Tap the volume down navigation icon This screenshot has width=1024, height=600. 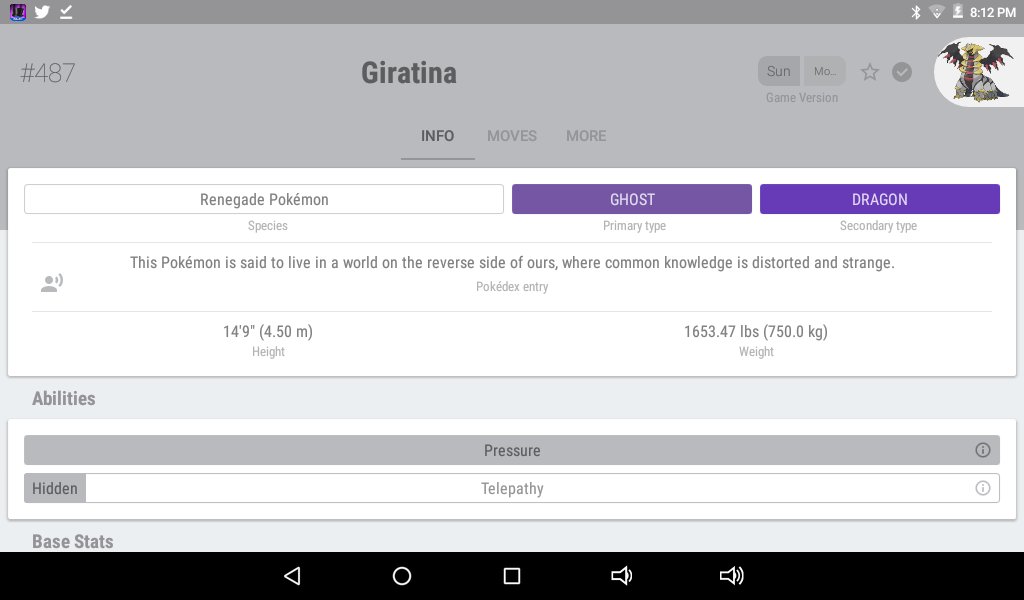click(621, 576)
